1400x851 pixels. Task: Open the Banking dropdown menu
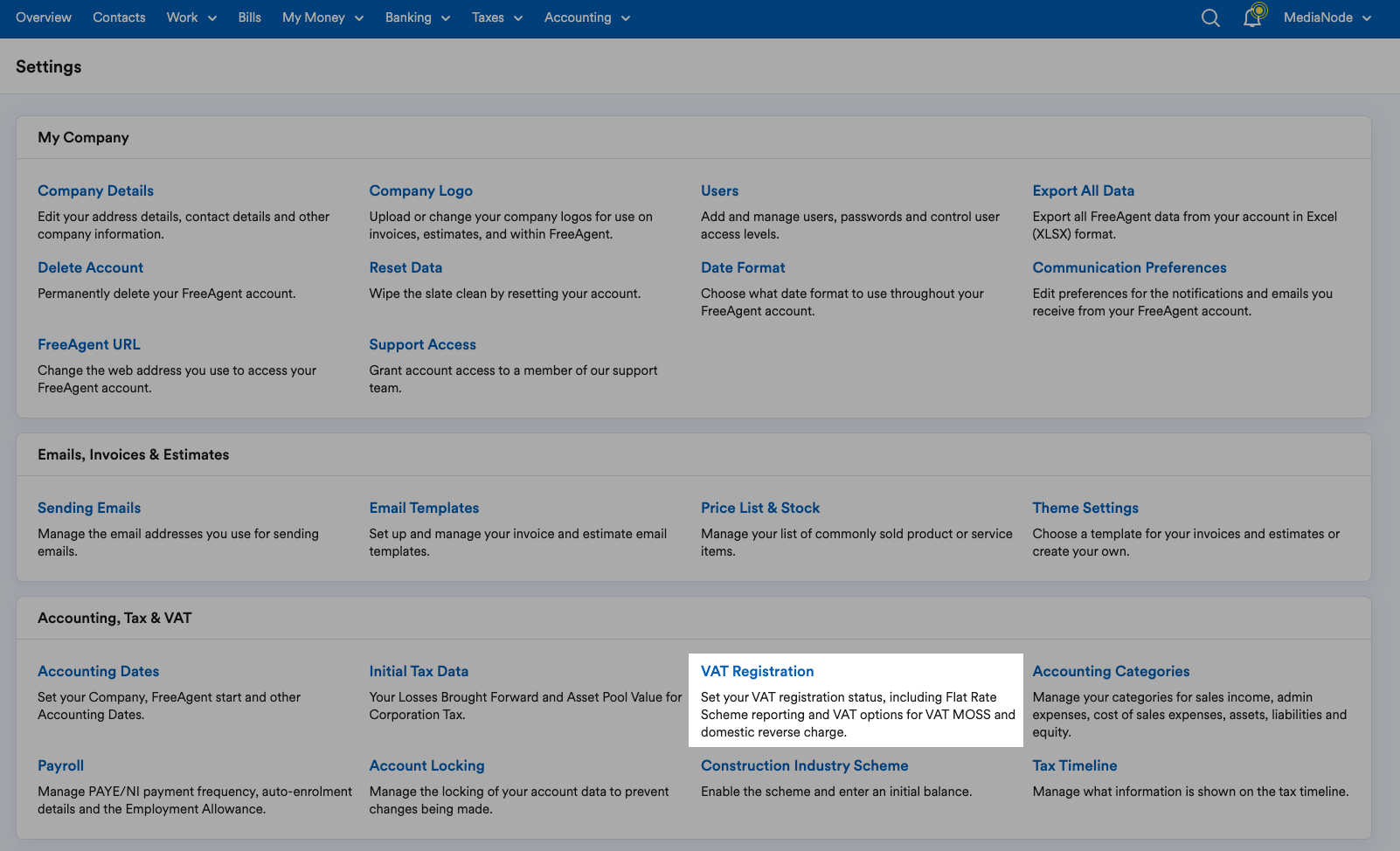418,17
